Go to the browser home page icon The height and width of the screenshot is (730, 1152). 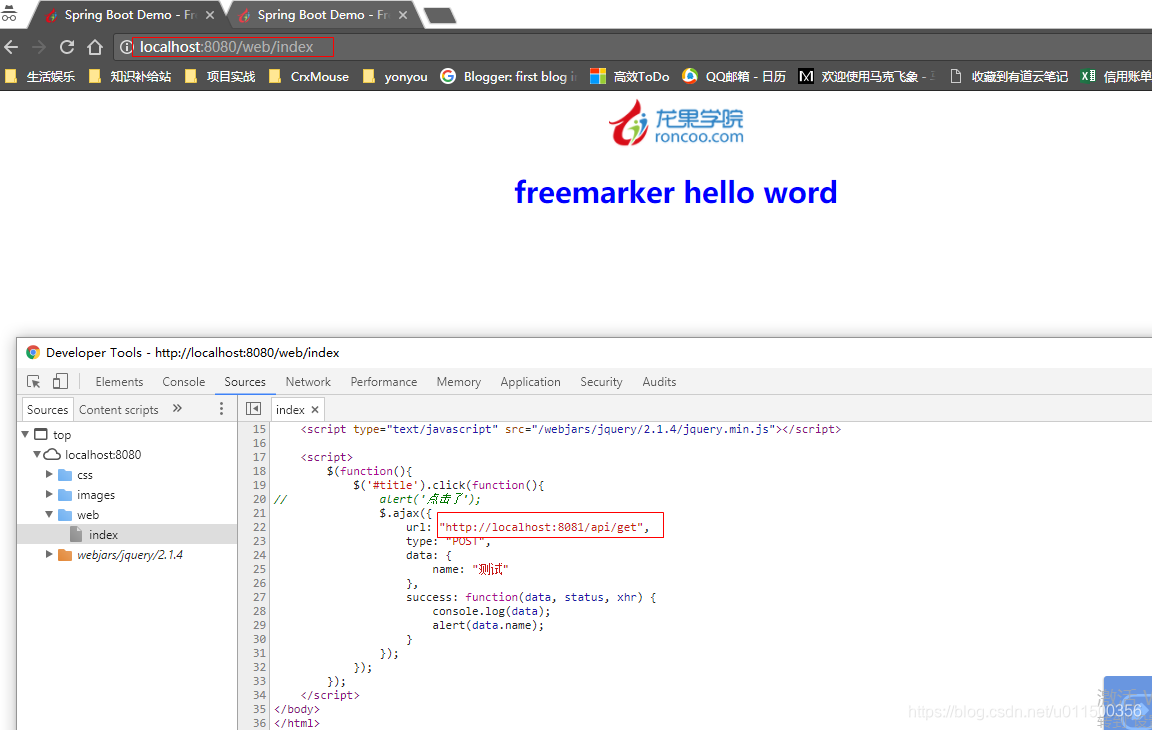[95, 47]
